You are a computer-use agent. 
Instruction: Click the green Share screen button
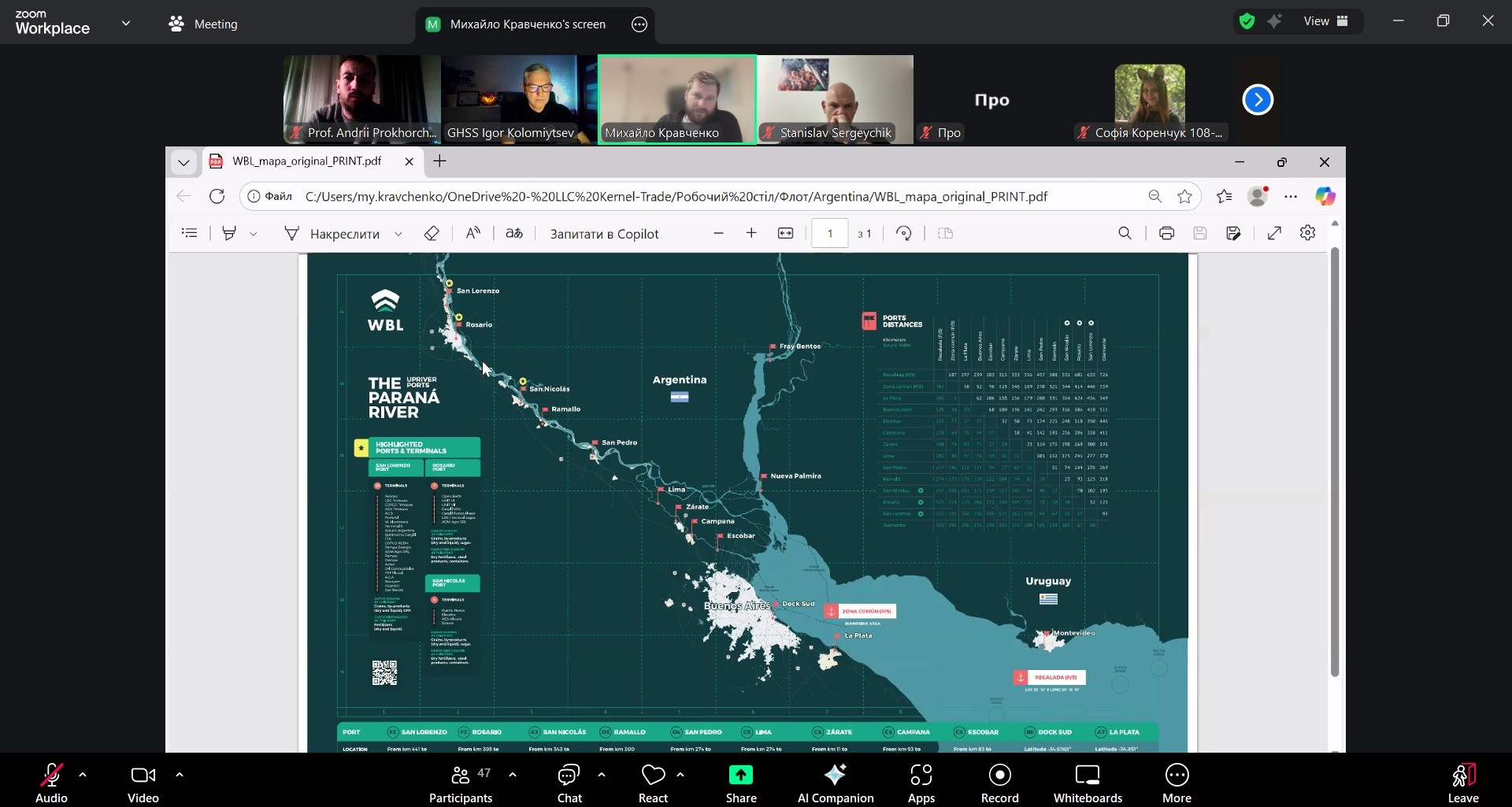[x=740, y=783]
